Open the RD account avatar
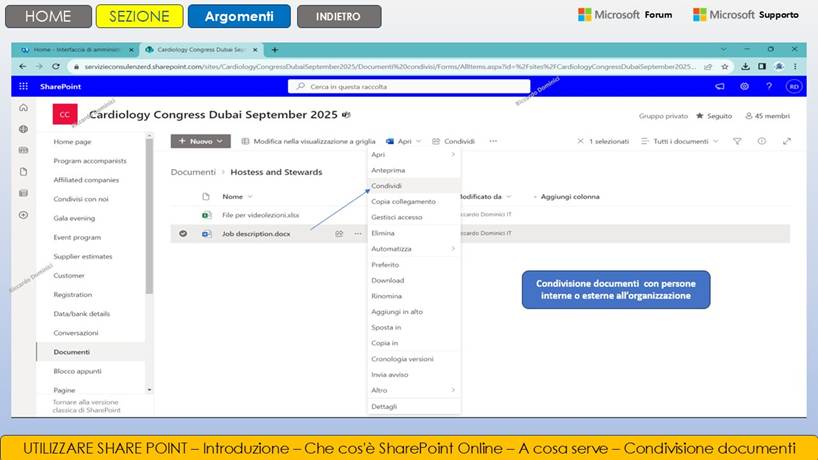This screenshot has width=818, height=460. pyautogui.click(x=794, y=87)
